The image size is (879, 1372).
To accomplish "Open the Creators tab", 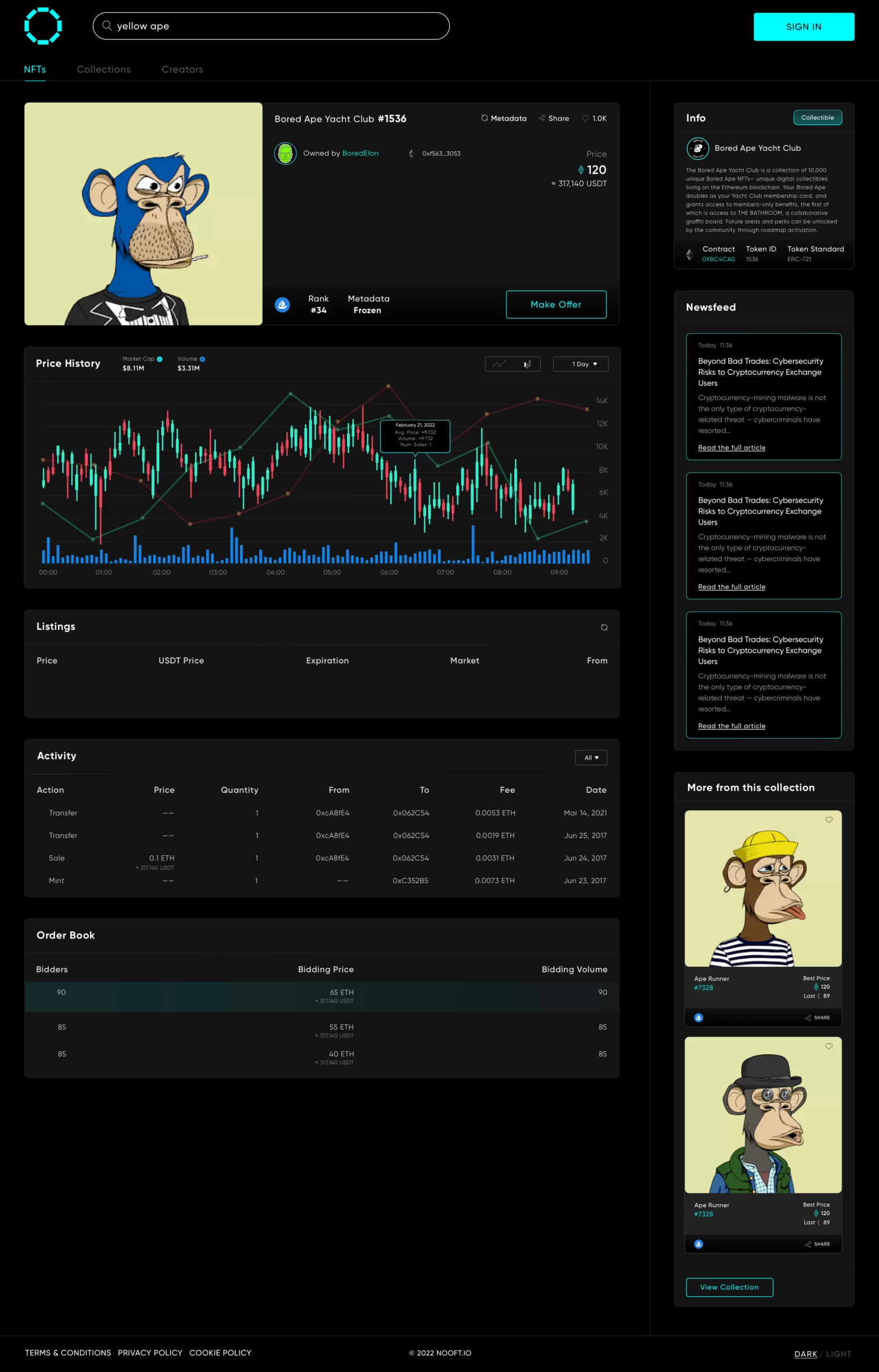I will point(182,70).
